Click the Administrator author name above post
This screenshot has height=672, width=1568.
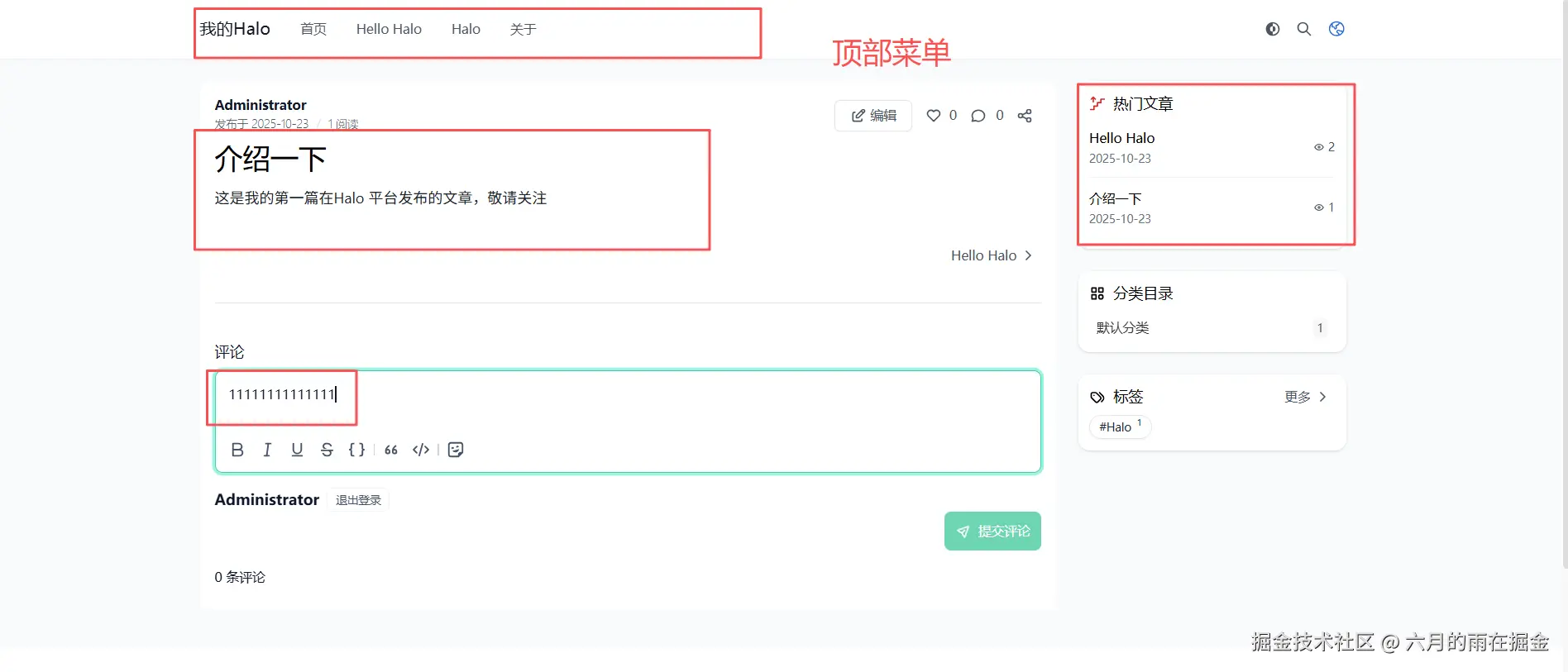point(261,105)
